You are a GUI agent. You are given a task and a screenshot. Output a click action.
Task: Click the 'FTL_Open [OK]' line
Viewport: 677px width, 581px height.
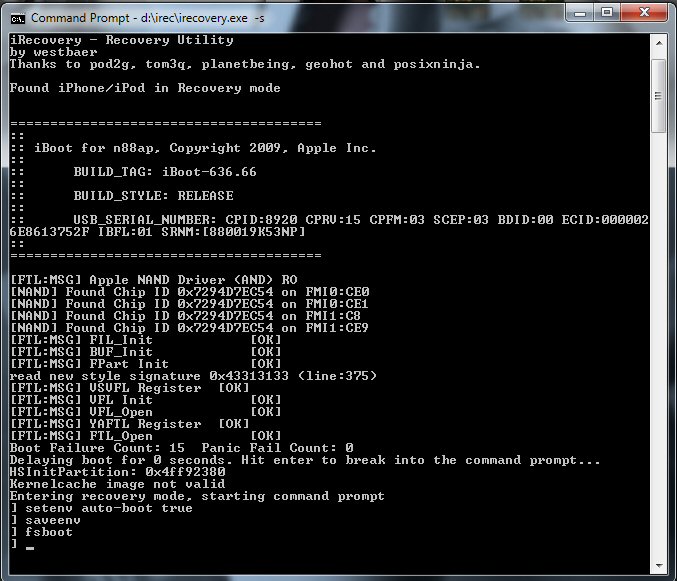(x=146, y=436)
